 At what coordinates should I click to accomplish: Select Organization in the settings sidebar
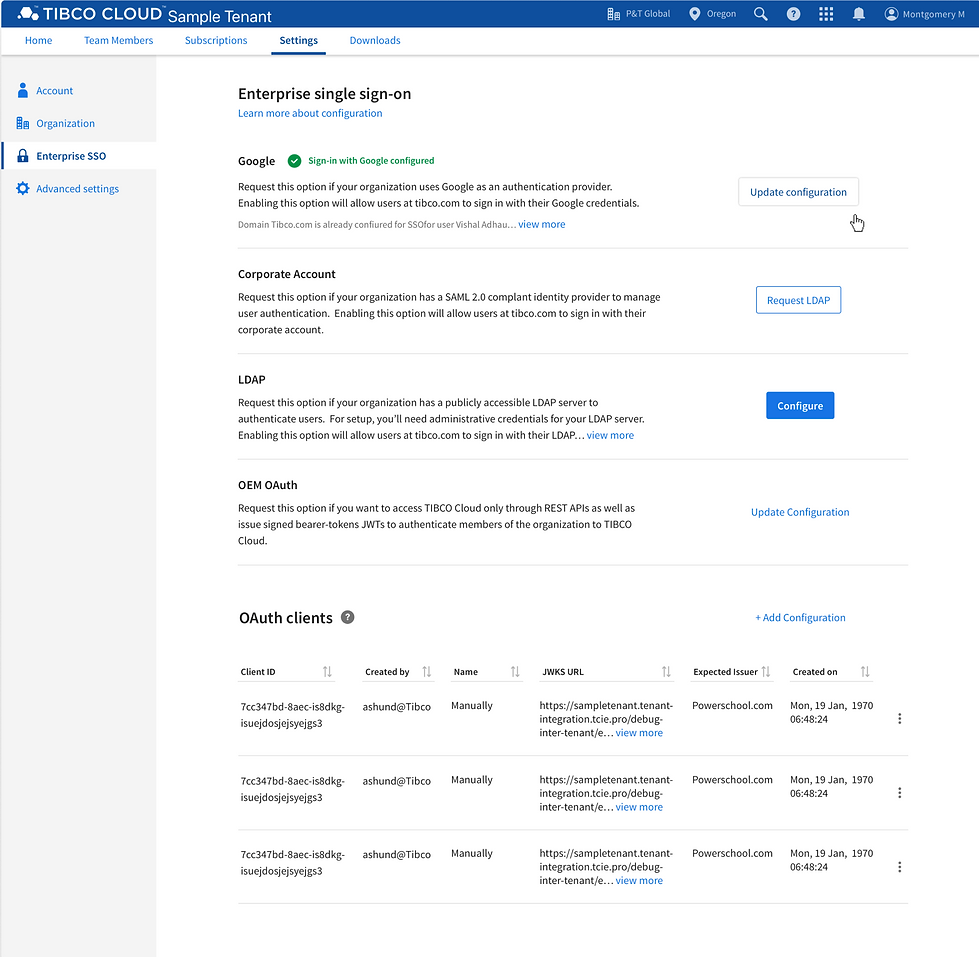(x=66, y=124)
